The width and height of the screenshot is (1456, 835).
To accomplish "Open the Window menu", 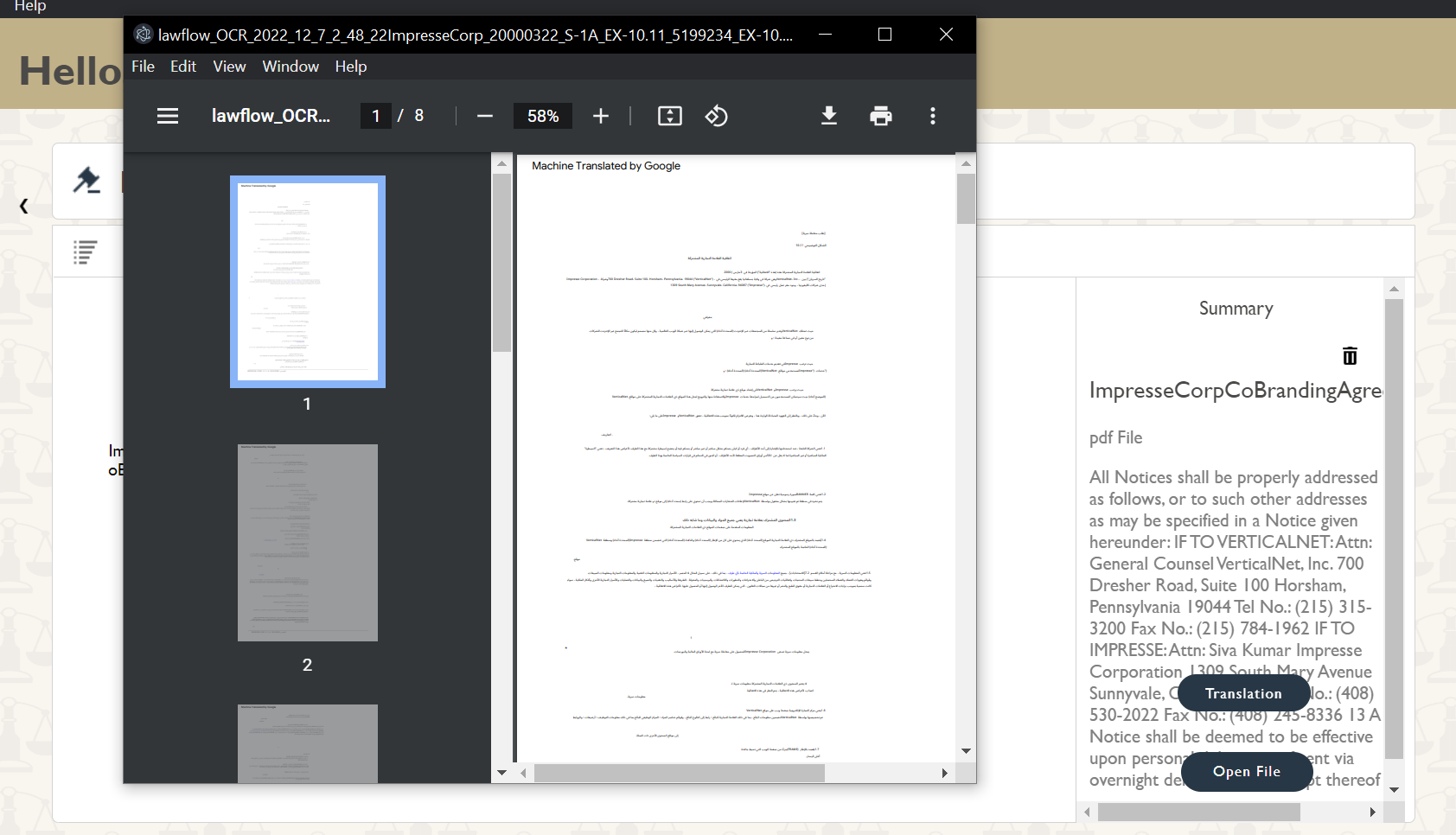I will (290, 66).
